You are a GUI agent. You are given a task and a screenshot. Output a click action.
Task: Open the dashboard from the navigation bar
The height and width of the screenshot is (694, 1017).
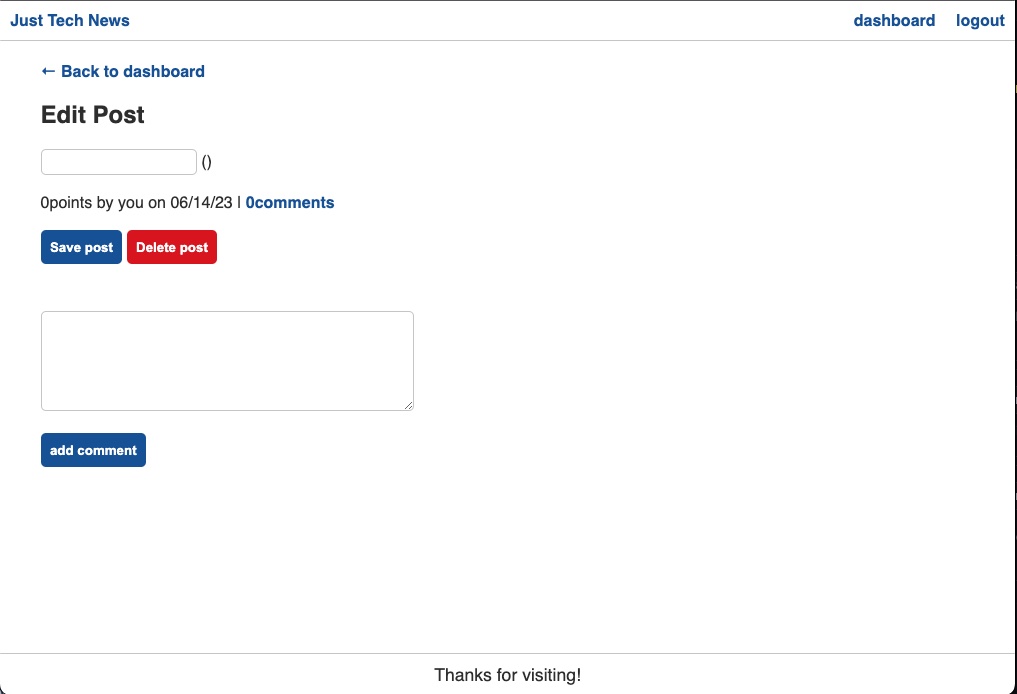894,20
